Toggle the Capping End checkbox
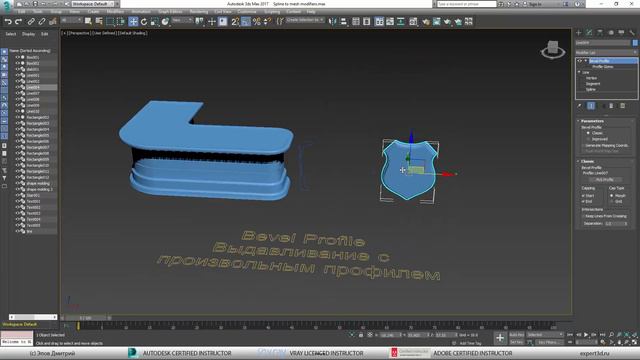 583,201
